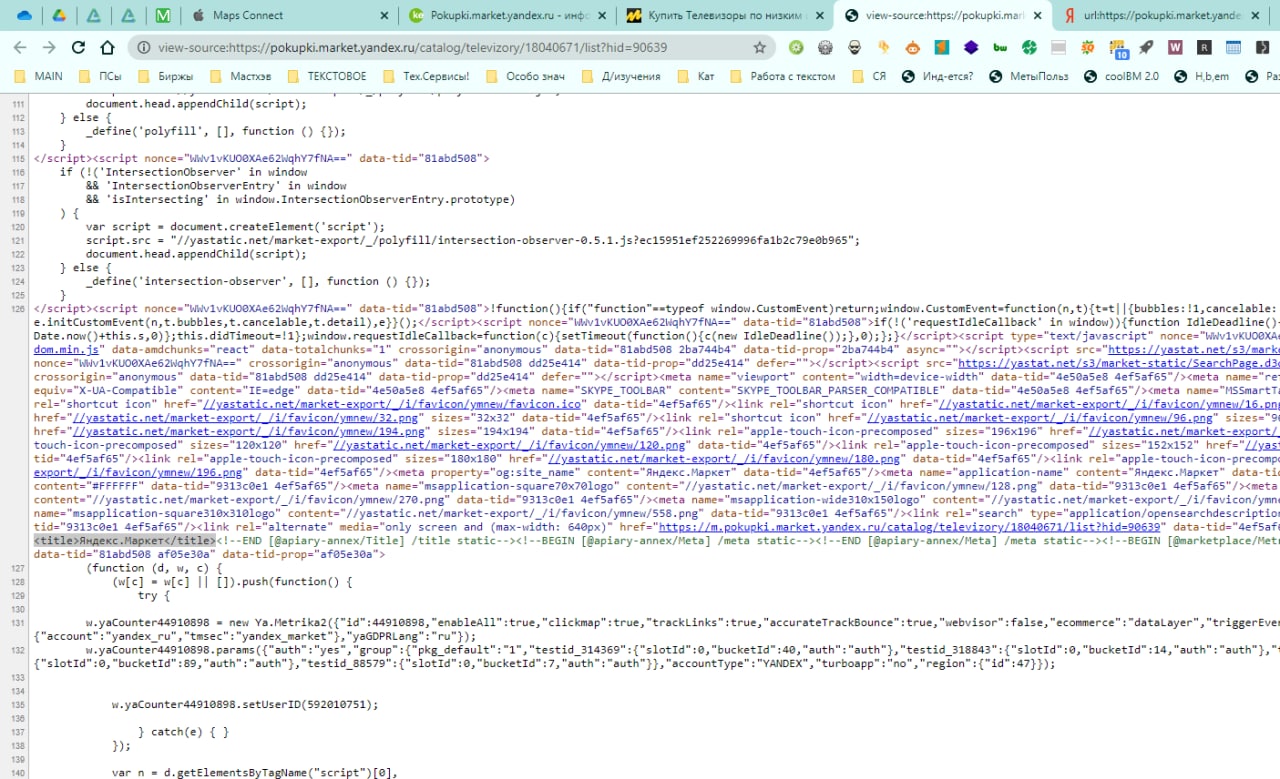The image size is (1280, 779).
Task: Open the home page via house icon
Action: 109,47
